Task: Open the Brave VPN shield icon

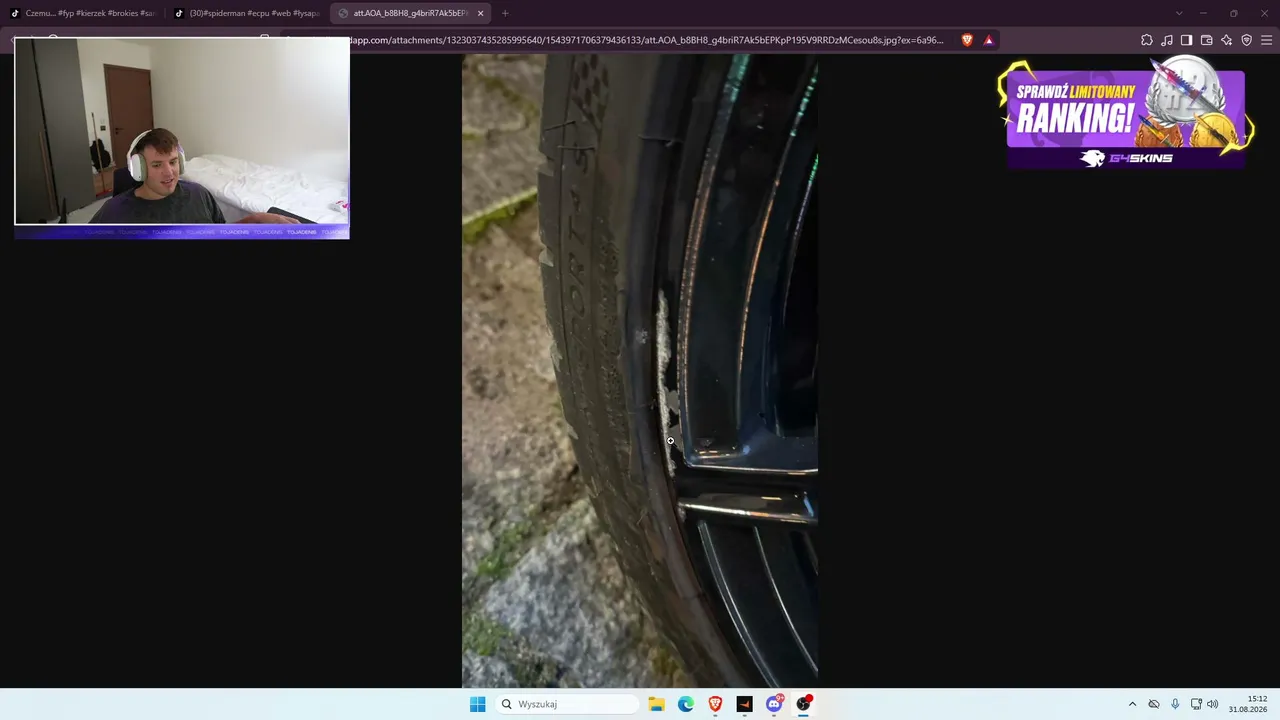Action: point(1247,40)
